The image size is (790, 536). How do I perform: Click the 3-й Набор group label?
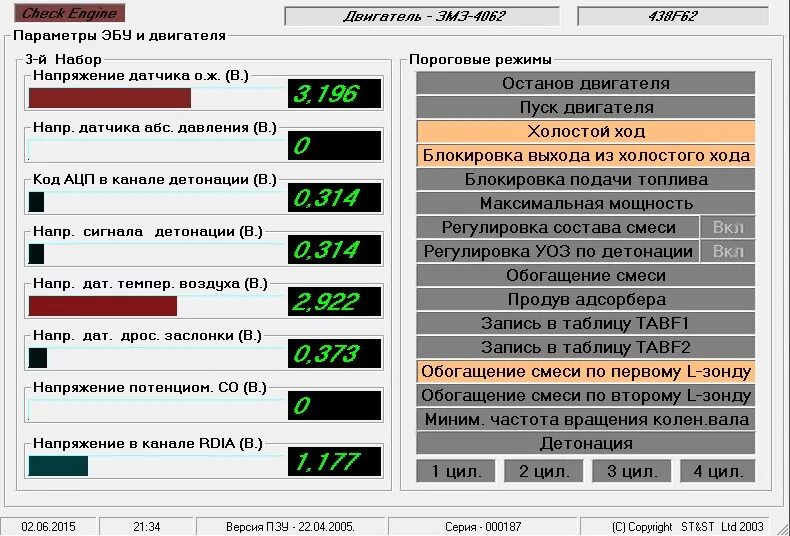(63, 59)
